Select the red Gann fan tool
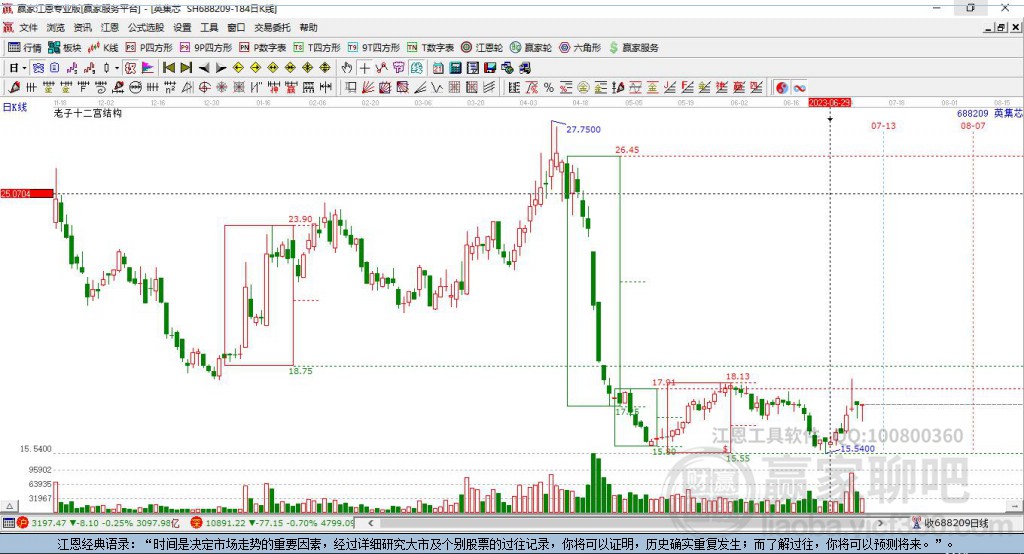The width and height of the screenshot is (1024, 554). [370, 87]
